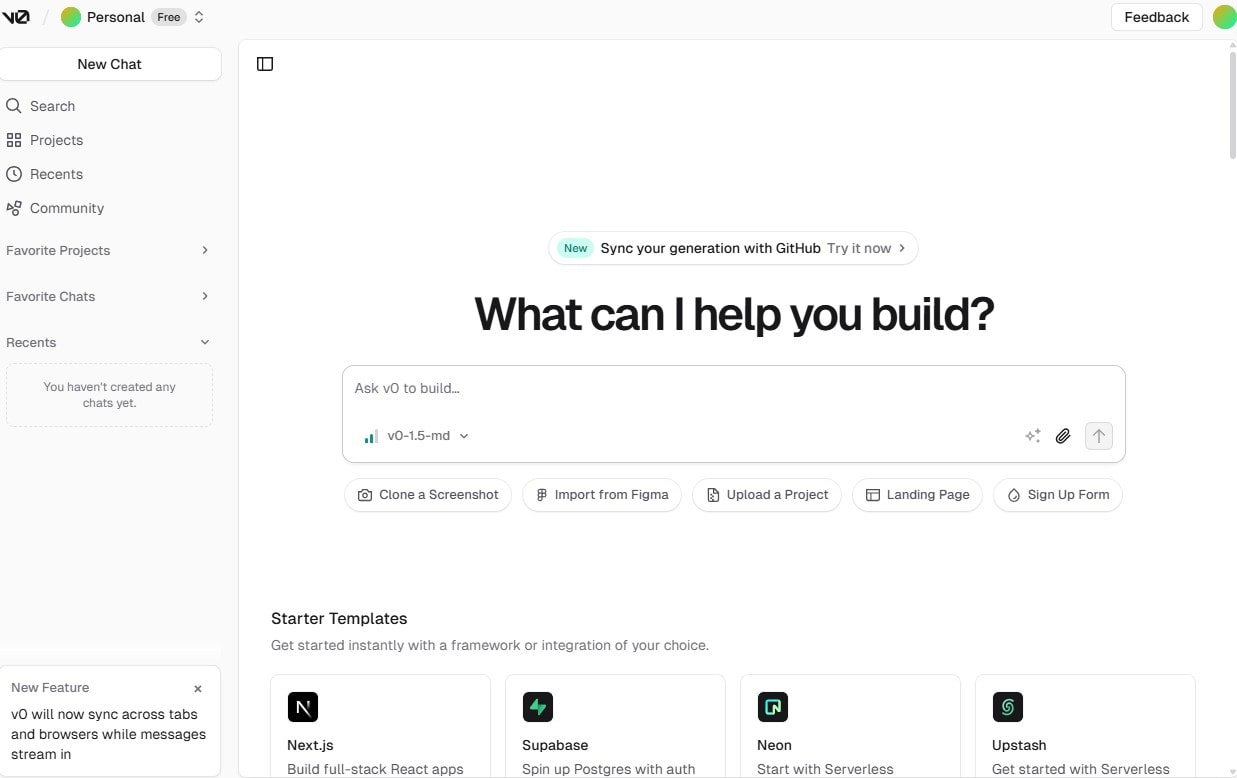
Task: Go to Community in the sidebar
Action: (x=66, y=208)
